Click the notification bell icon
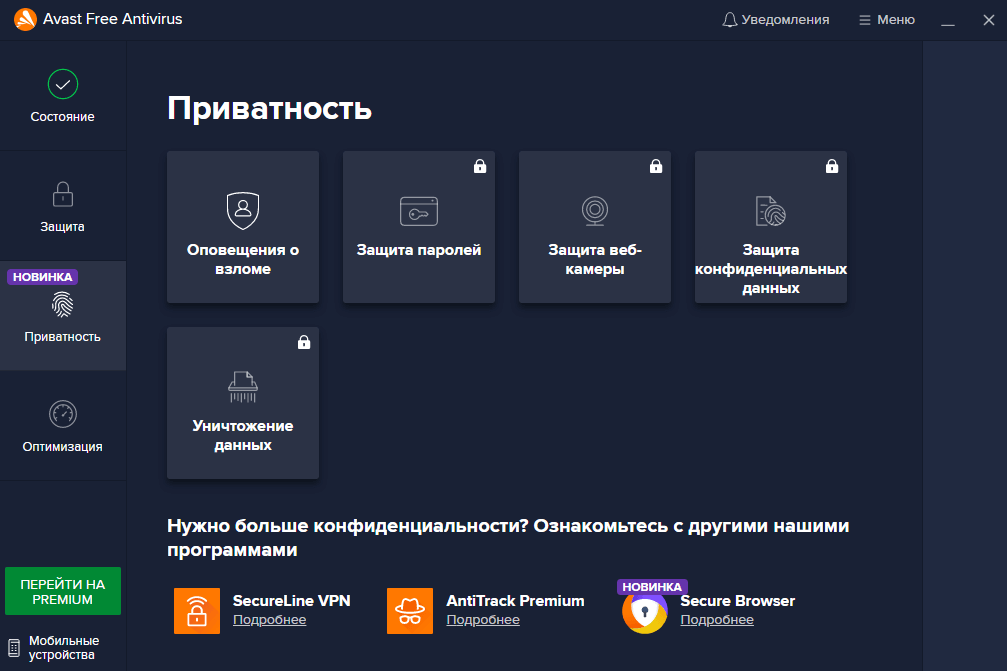This screenshot has width=1007, height=671. coord(730,20)
